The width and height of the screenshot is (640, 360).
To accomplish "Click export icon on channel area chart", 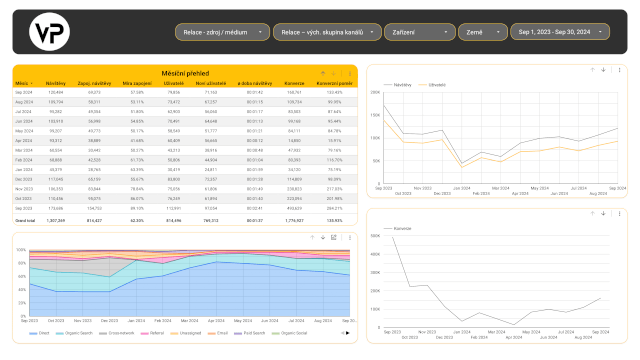I will click(333, 237).
